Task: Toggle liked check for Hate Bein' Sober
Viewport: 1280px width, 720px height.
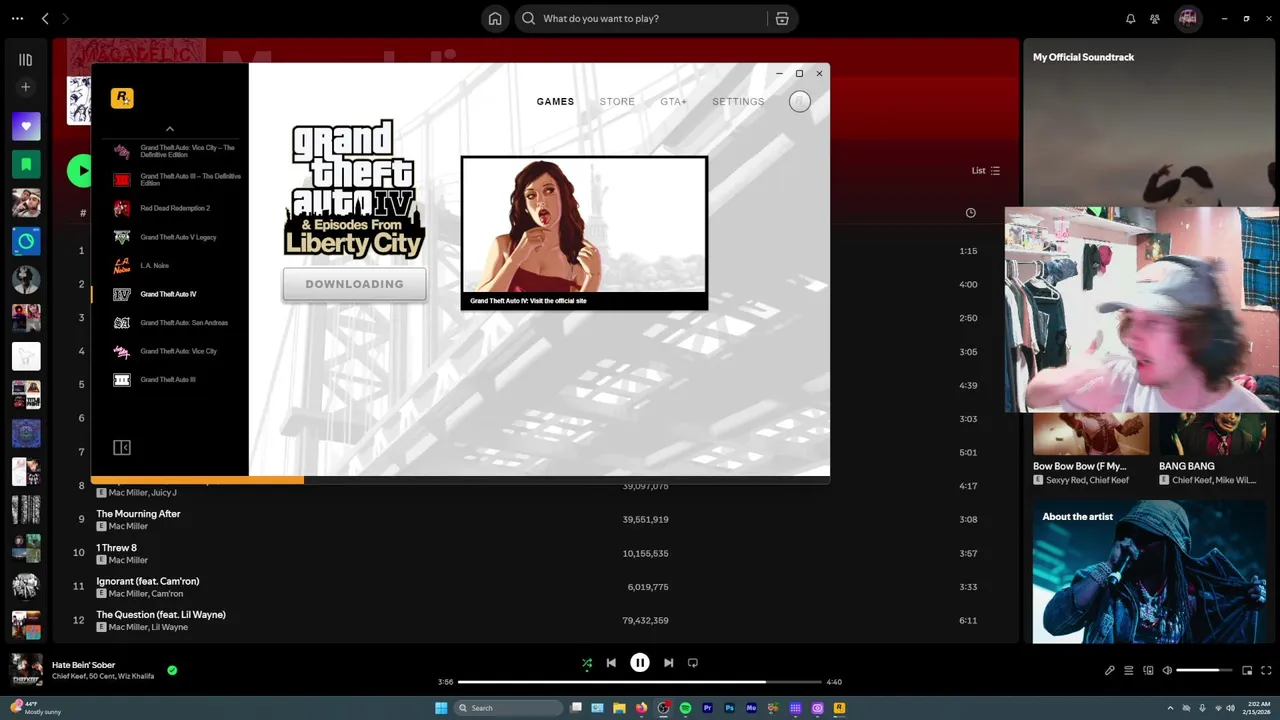Action: (172, 670)
